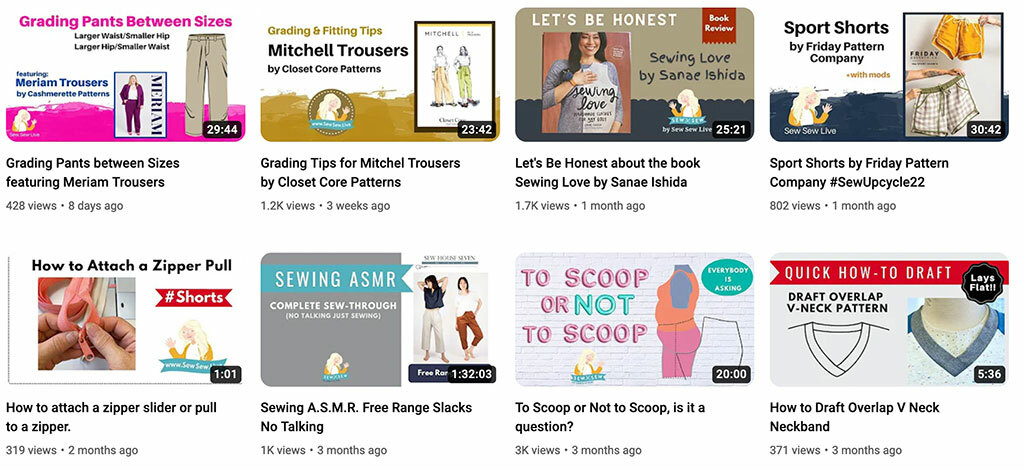This screenshot has width=1024, height=470.
Task: Click title 'Grading Pants between Sizes featuring Meriam Trousers'
Action: click(x=93, y=172)
